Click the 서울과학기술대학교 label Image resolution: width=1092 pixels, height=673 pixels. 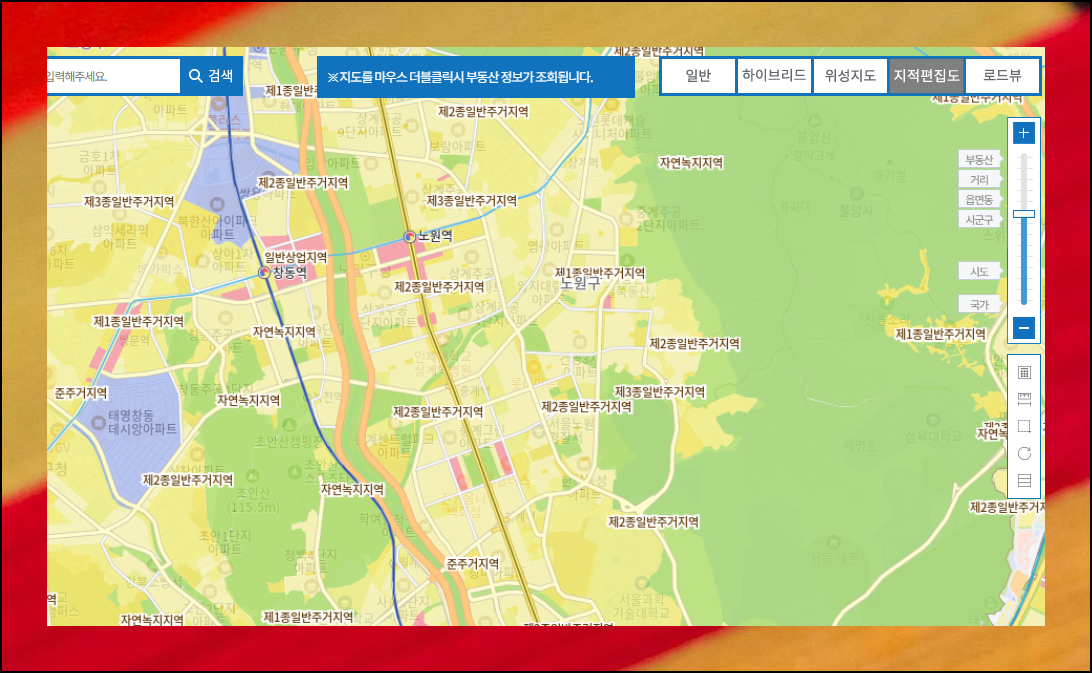coord(641,606)
